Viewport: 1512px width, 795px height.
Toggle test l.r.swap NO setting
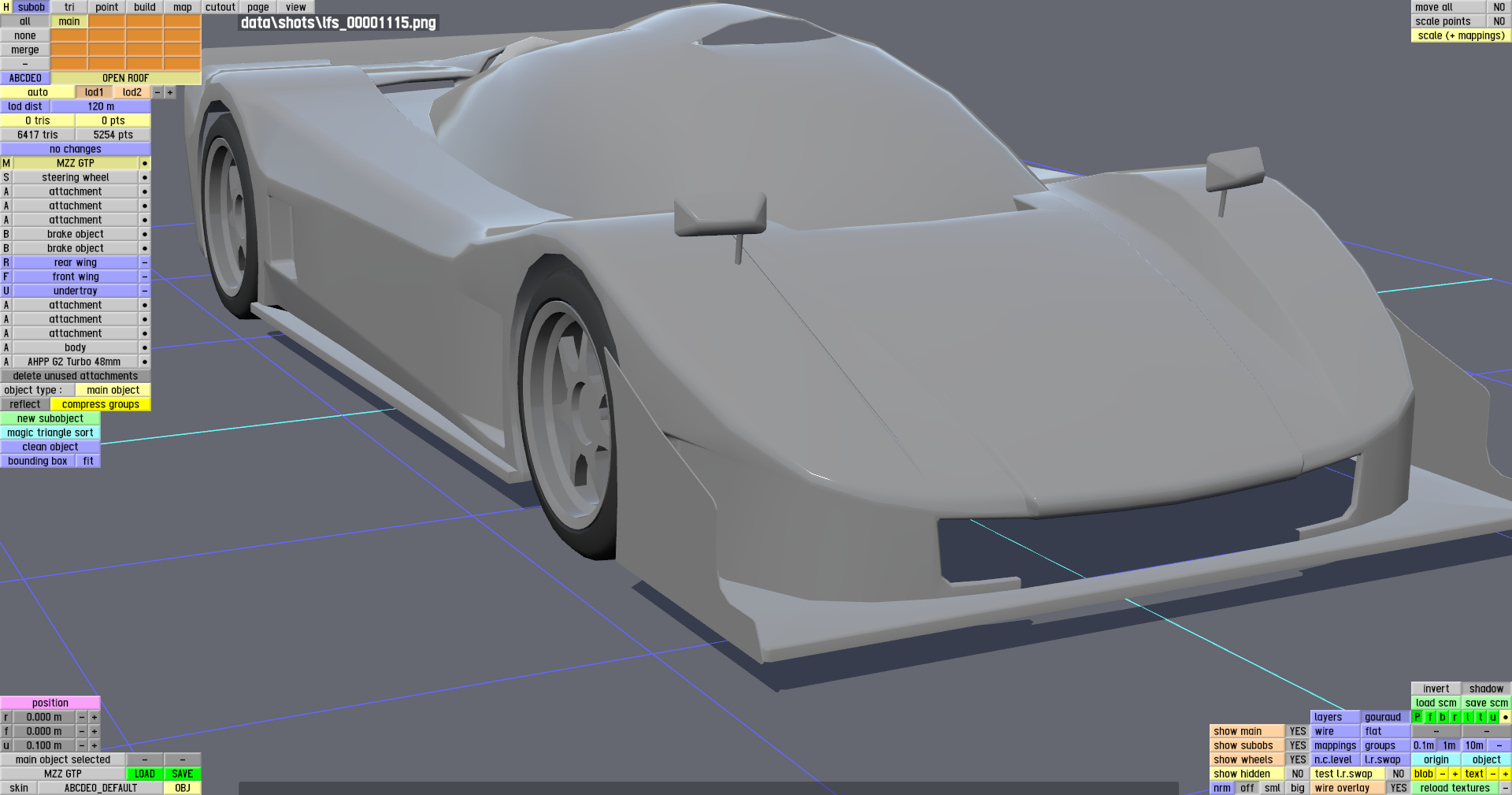coord(1399,774)
